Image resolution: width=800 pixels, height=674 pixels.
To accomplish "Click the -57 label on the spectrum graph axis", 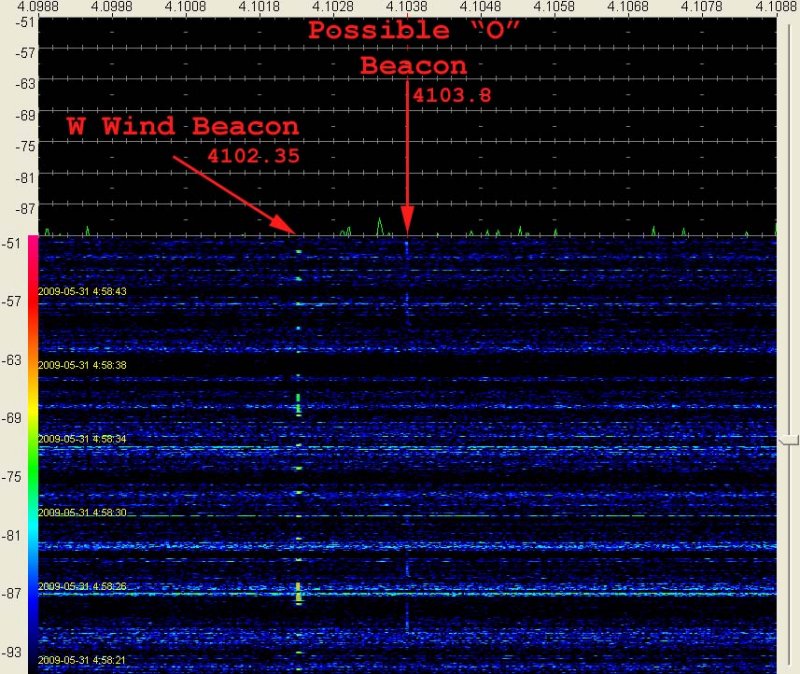I will [26, 53].
